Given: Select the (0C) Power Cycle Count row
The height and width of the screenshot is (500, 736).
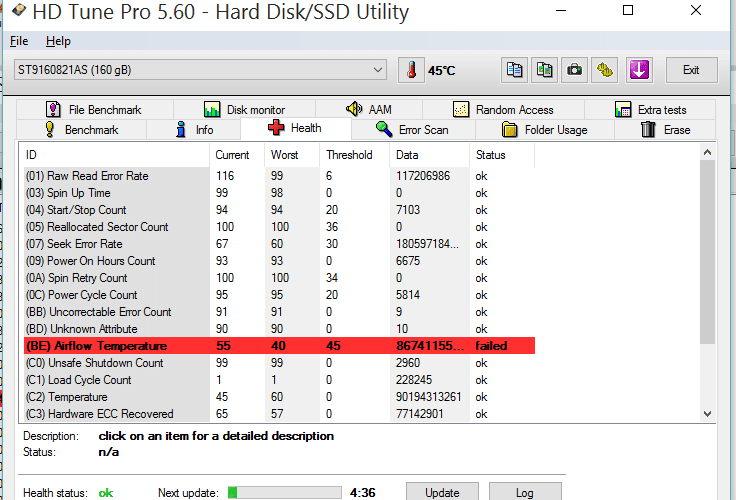Looking at the screenshot, I should [x=279, y=295].
